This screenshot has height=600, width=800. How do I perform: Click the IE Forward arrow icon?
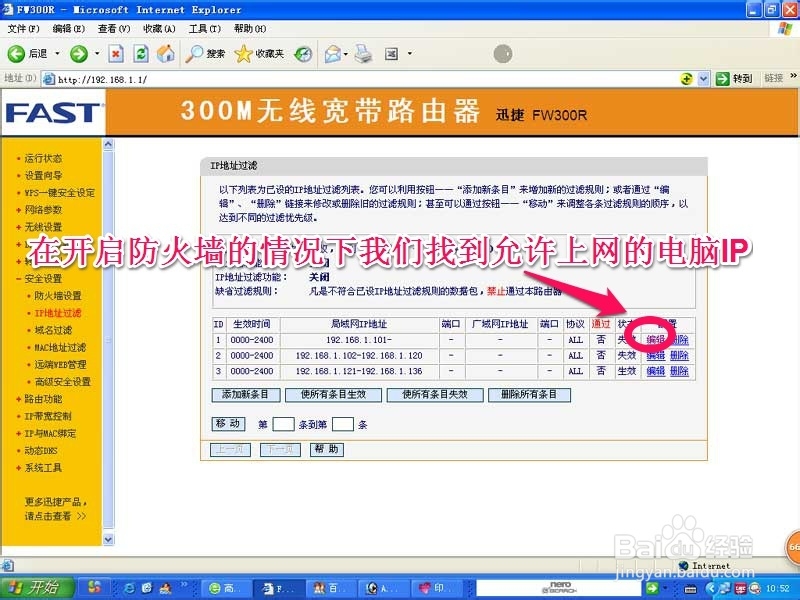coord(79,54)
